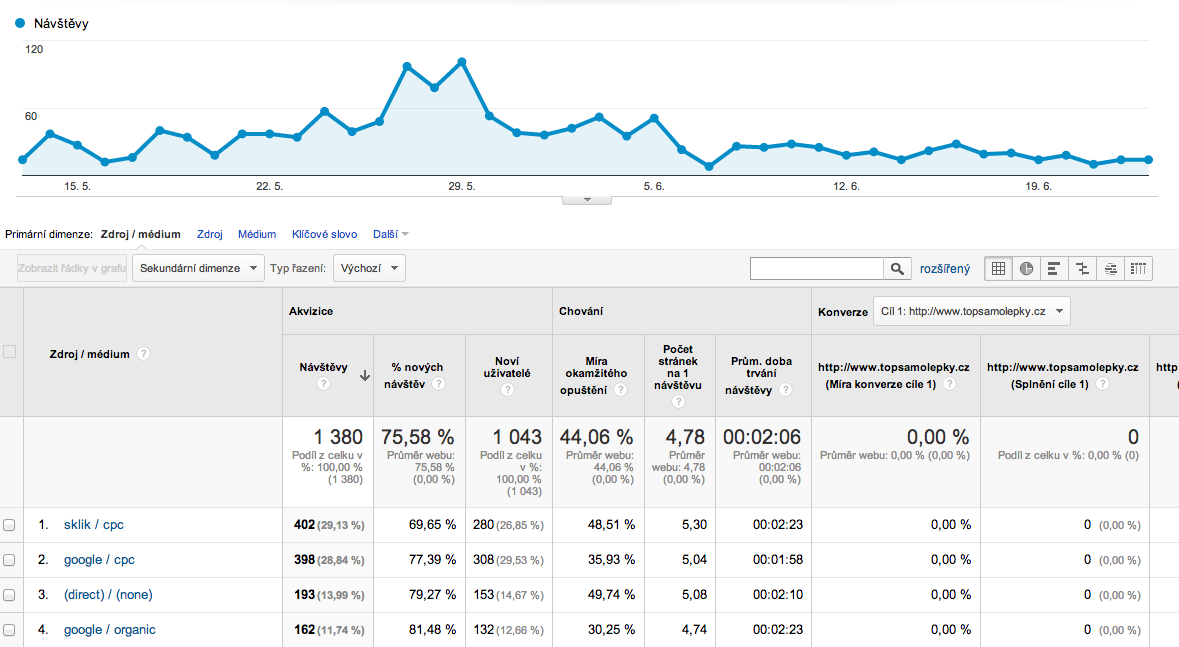Screen dimensions: 1179x647
Task: Open help icon beside Míra konverze cíle 1
Action: point(950,384)
